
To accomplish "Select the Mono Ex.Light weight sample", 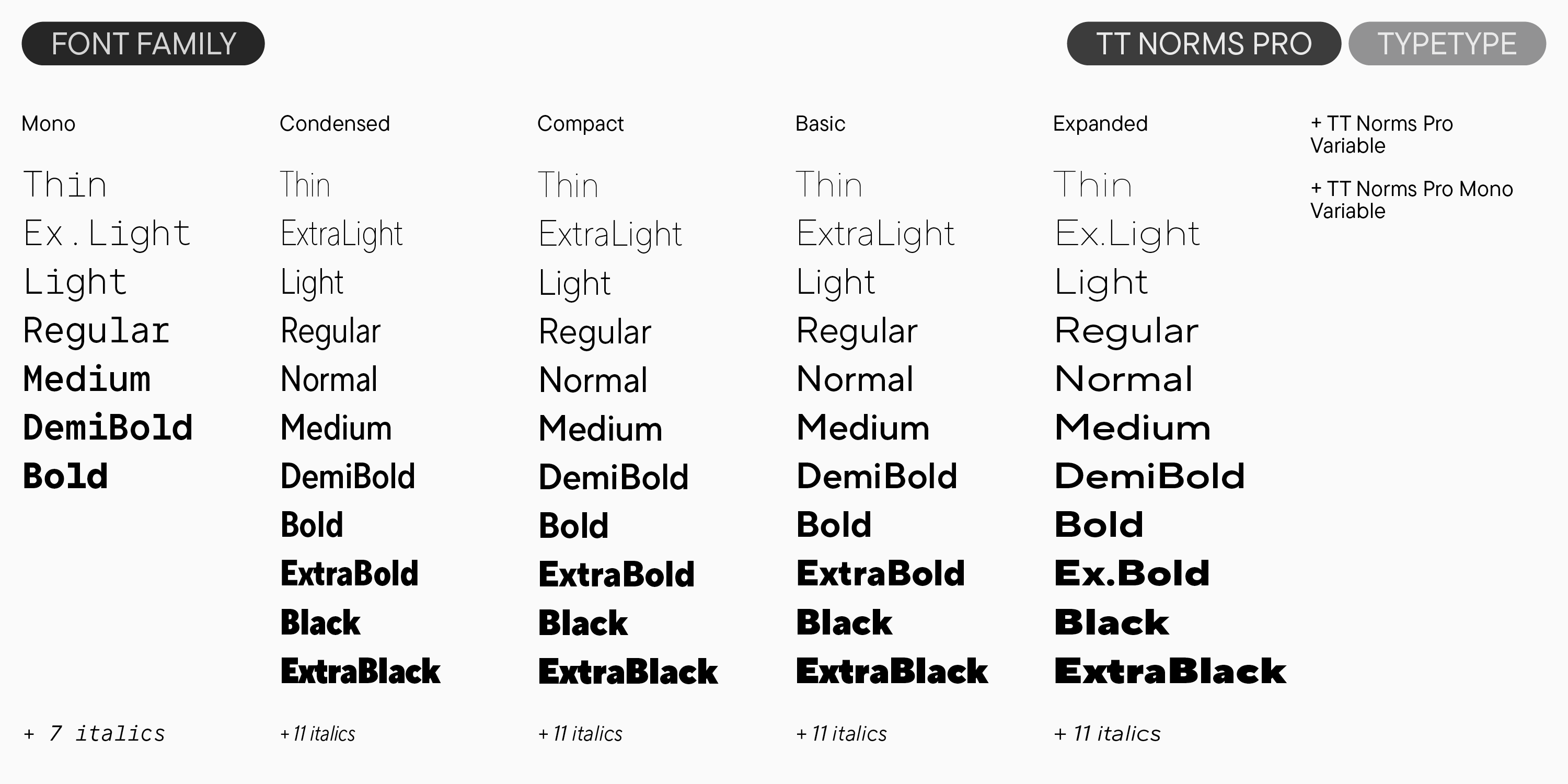I will (x=107, y=234).
